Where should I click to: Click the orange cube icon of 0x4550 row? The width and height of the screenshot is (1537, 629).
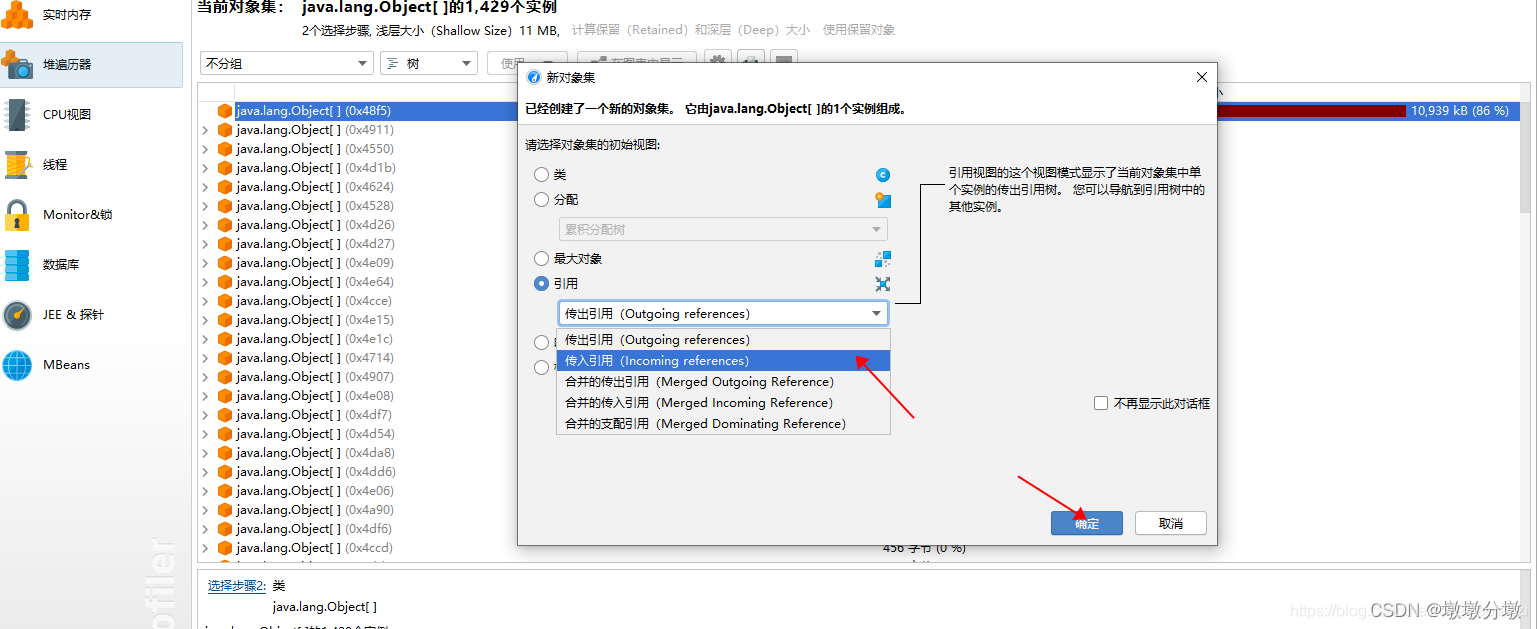225,149
